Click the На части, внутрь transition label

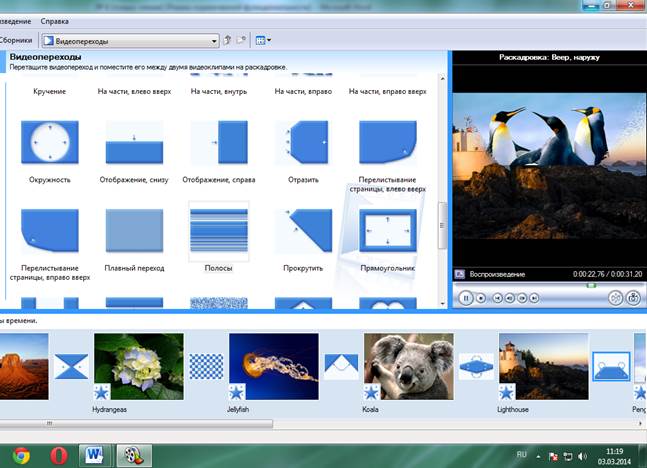[x=219, y=92]
